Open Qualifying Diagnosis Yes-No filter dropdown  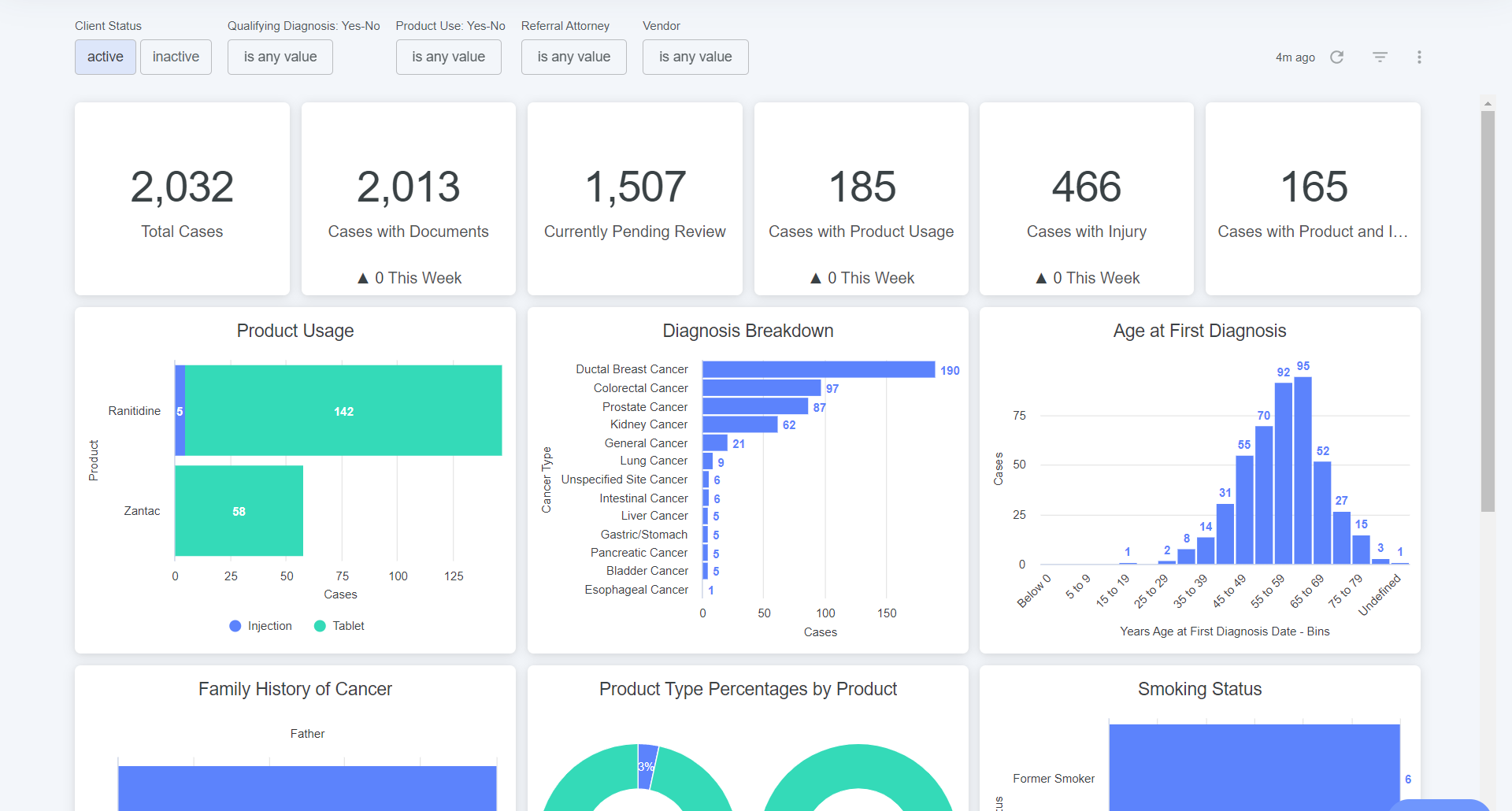pos(280,57)
